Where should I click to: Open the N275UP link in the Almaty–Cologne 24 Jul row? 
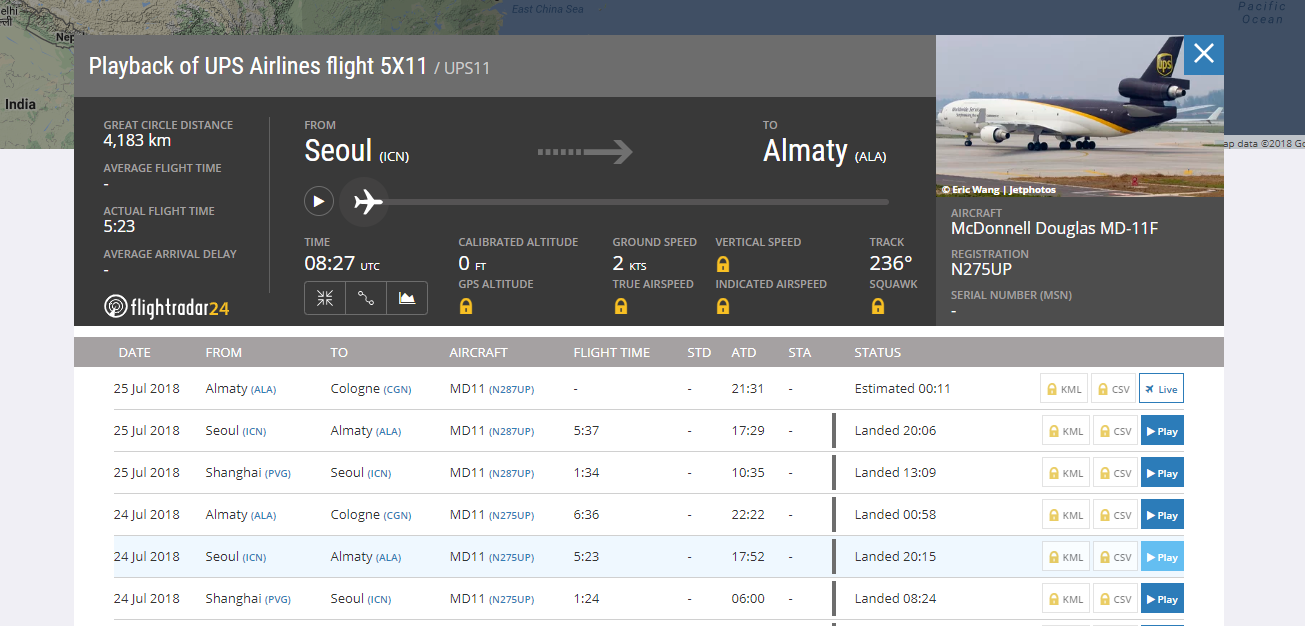click(511, 515)
